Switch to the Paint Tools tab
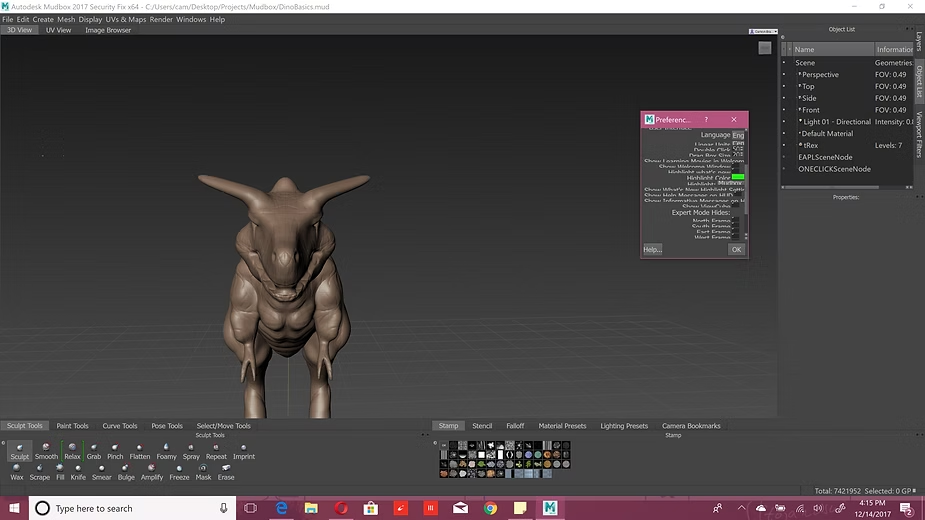Screen dimensions: 925x520 click(x=72, y=426)
